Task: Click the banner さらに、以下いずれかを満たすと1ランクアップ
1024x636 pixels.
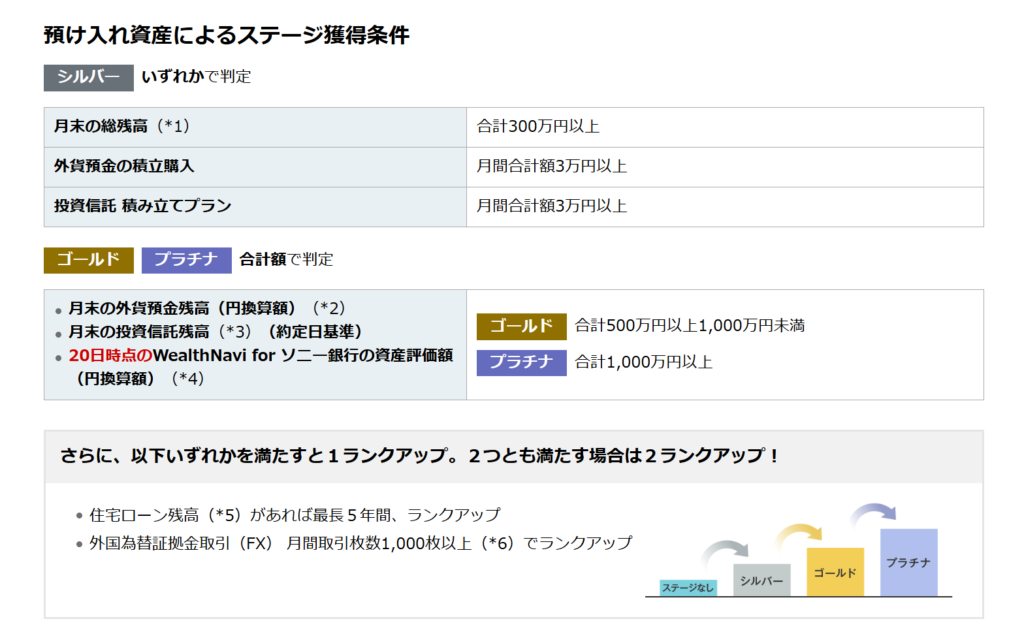Action: [x=514, y=456]
